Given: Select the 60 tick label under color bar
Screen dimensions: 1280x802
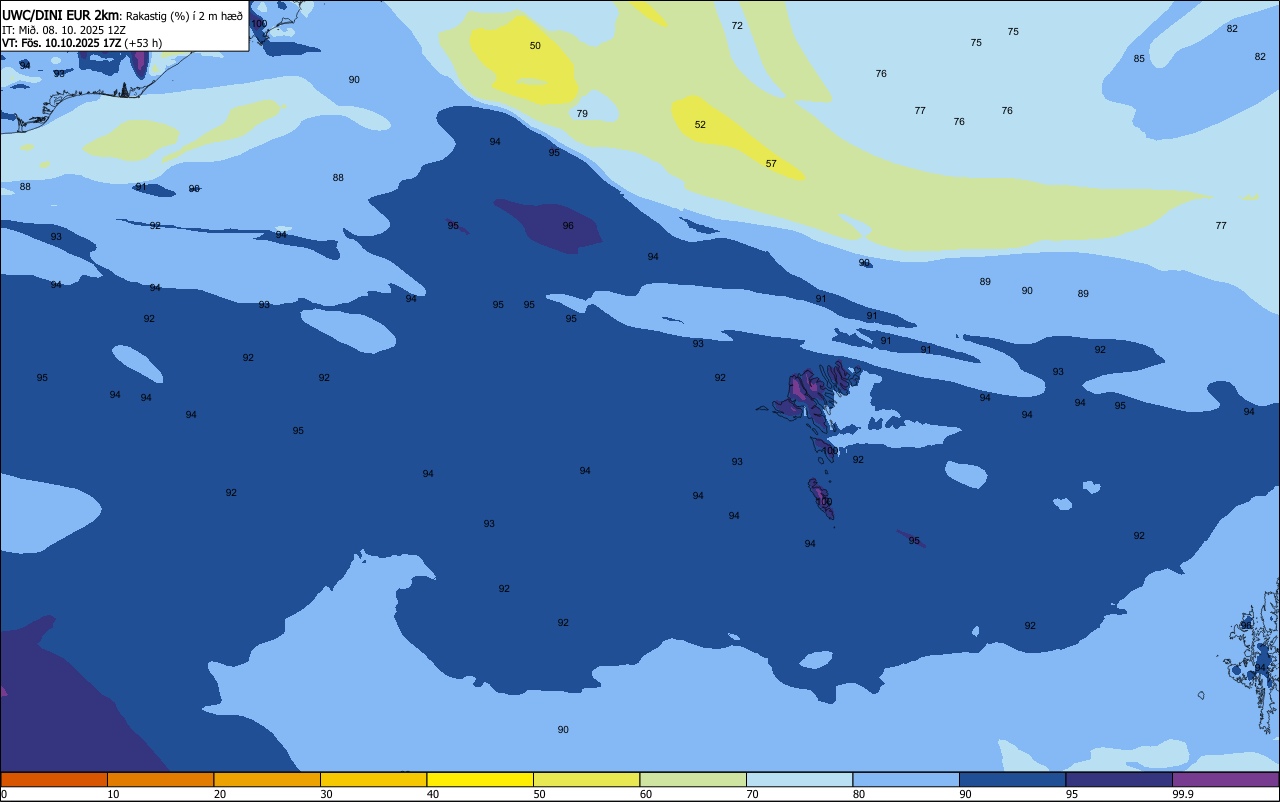Looking at the screenshot, I should 646,794.
